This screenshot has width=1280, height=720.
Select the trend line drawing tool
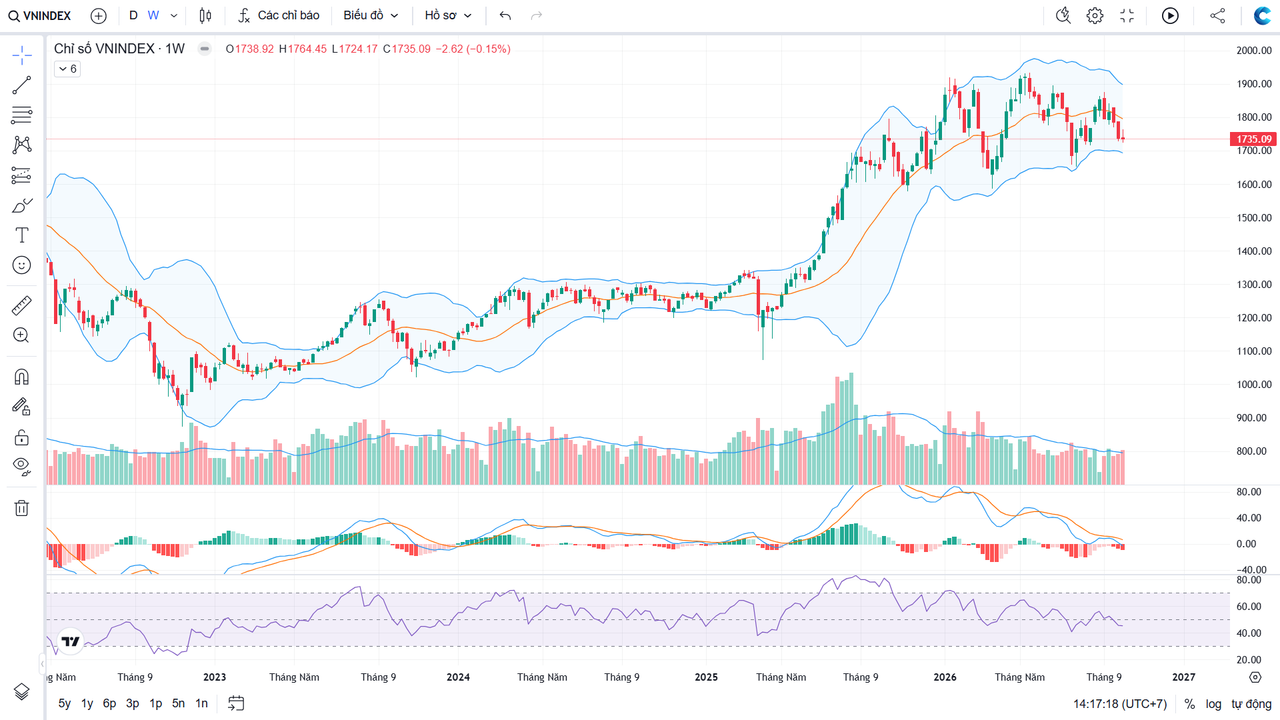(22, 85)
